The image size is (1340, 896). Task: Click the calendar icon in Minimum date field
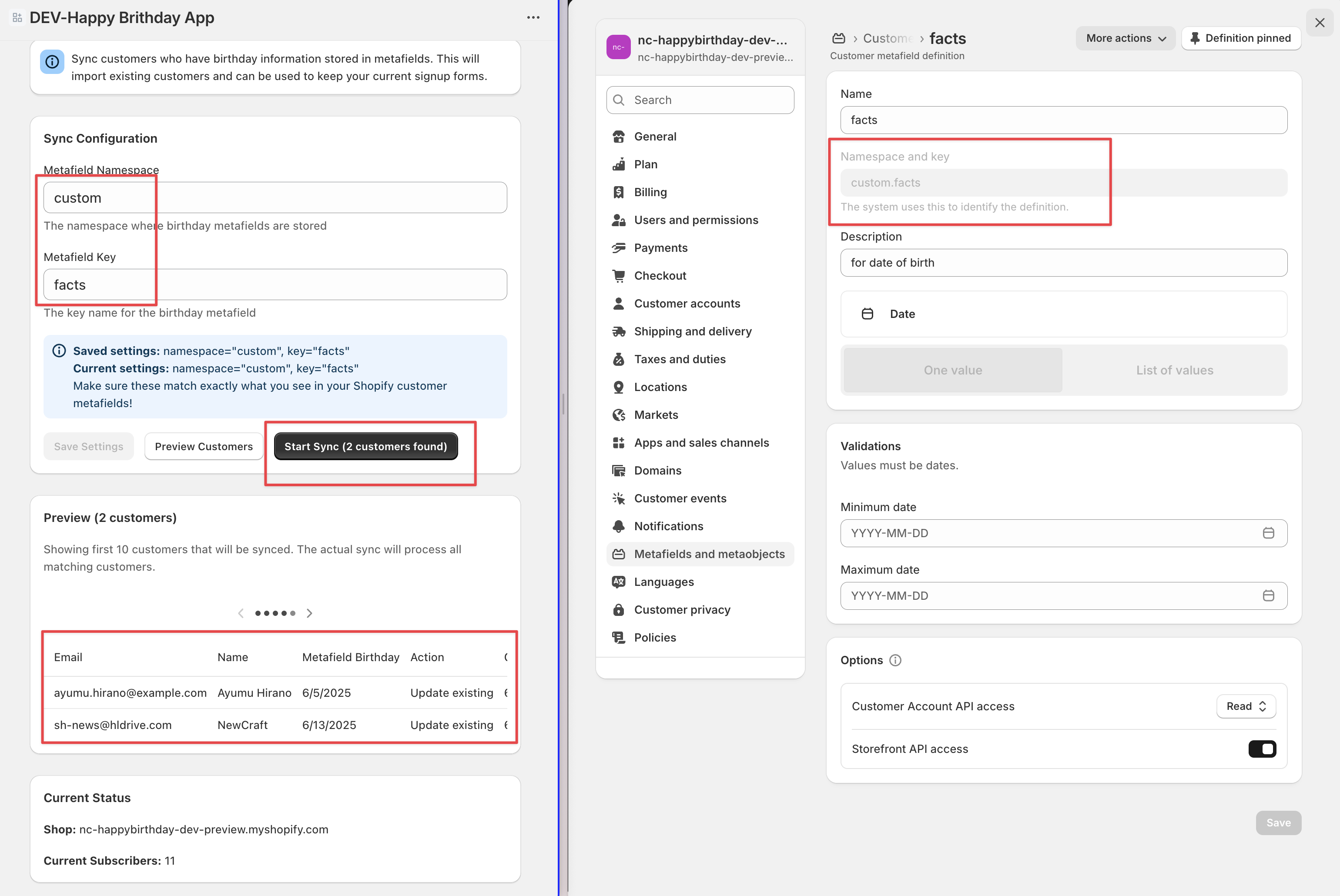pyautogui.click(x=1269, y=532)
